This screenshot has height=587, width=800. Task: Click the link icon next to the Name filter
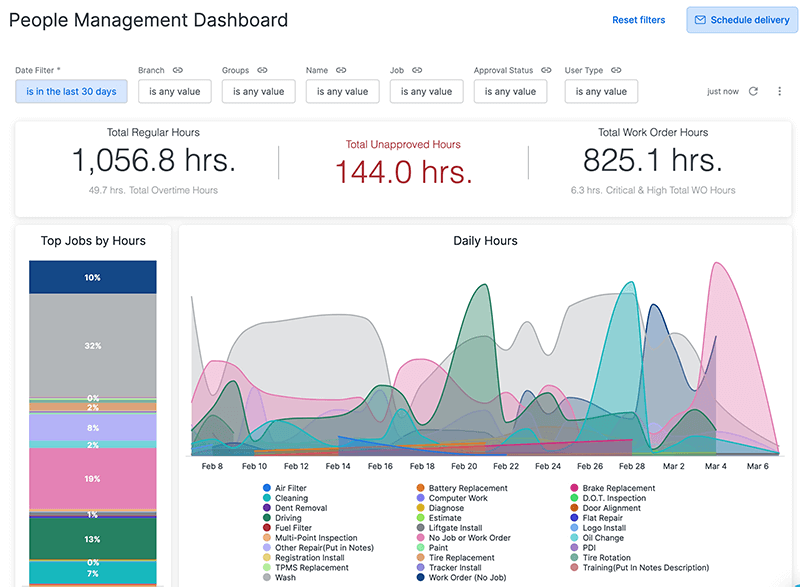pyautogui.click(x=339, y=70)
